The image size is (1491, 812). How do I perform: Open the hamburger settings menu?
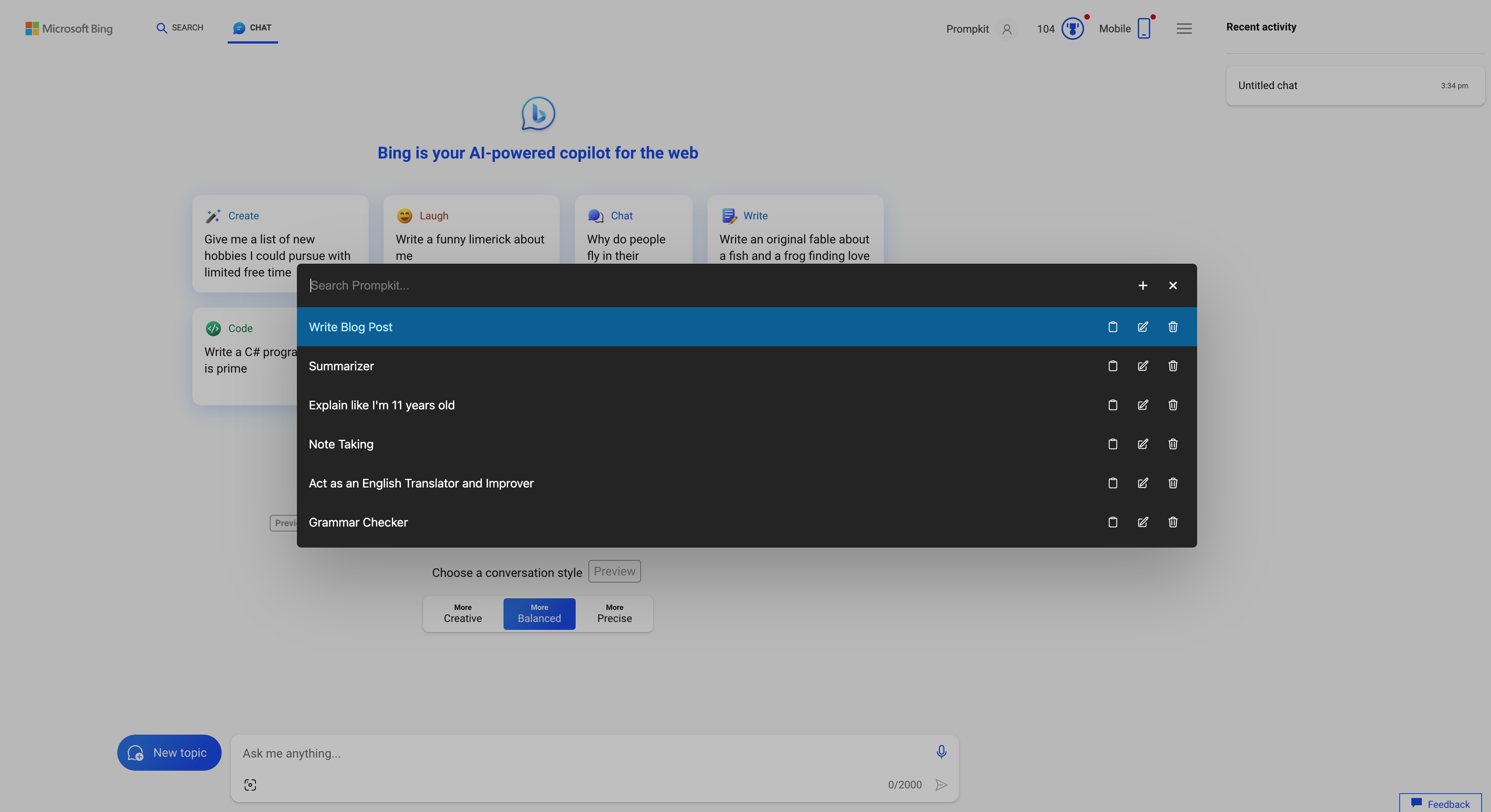[1184, 28]
